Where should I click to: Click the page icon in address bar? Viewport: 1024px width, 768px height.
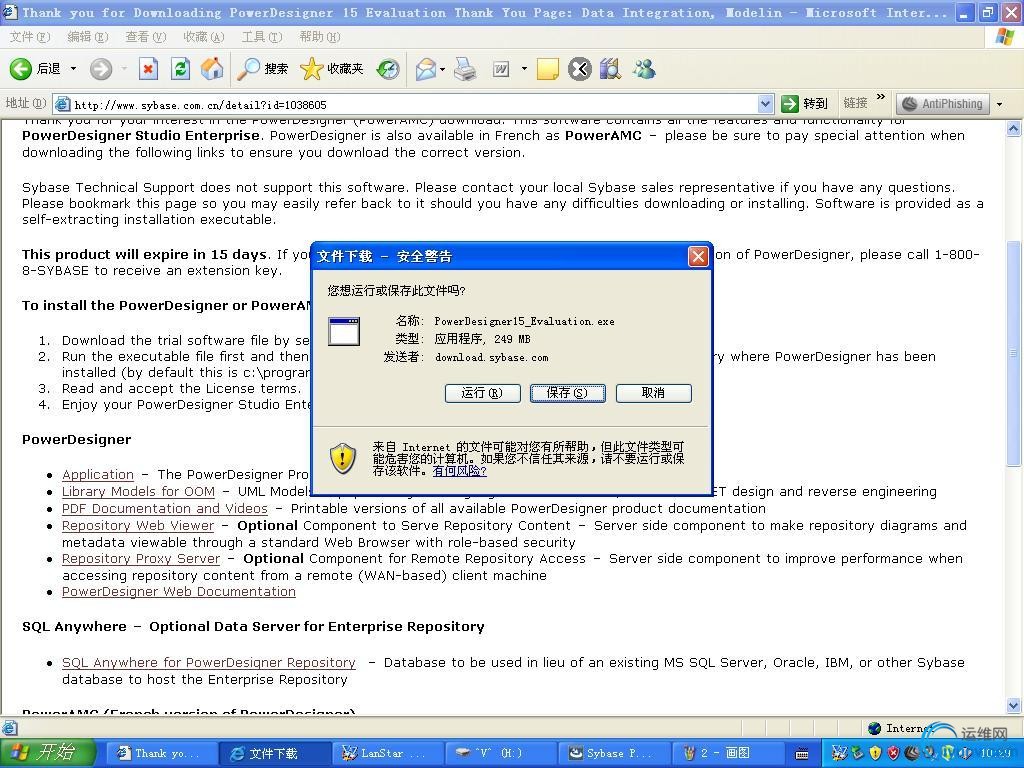pyautogui.click(x=63, y=104)
